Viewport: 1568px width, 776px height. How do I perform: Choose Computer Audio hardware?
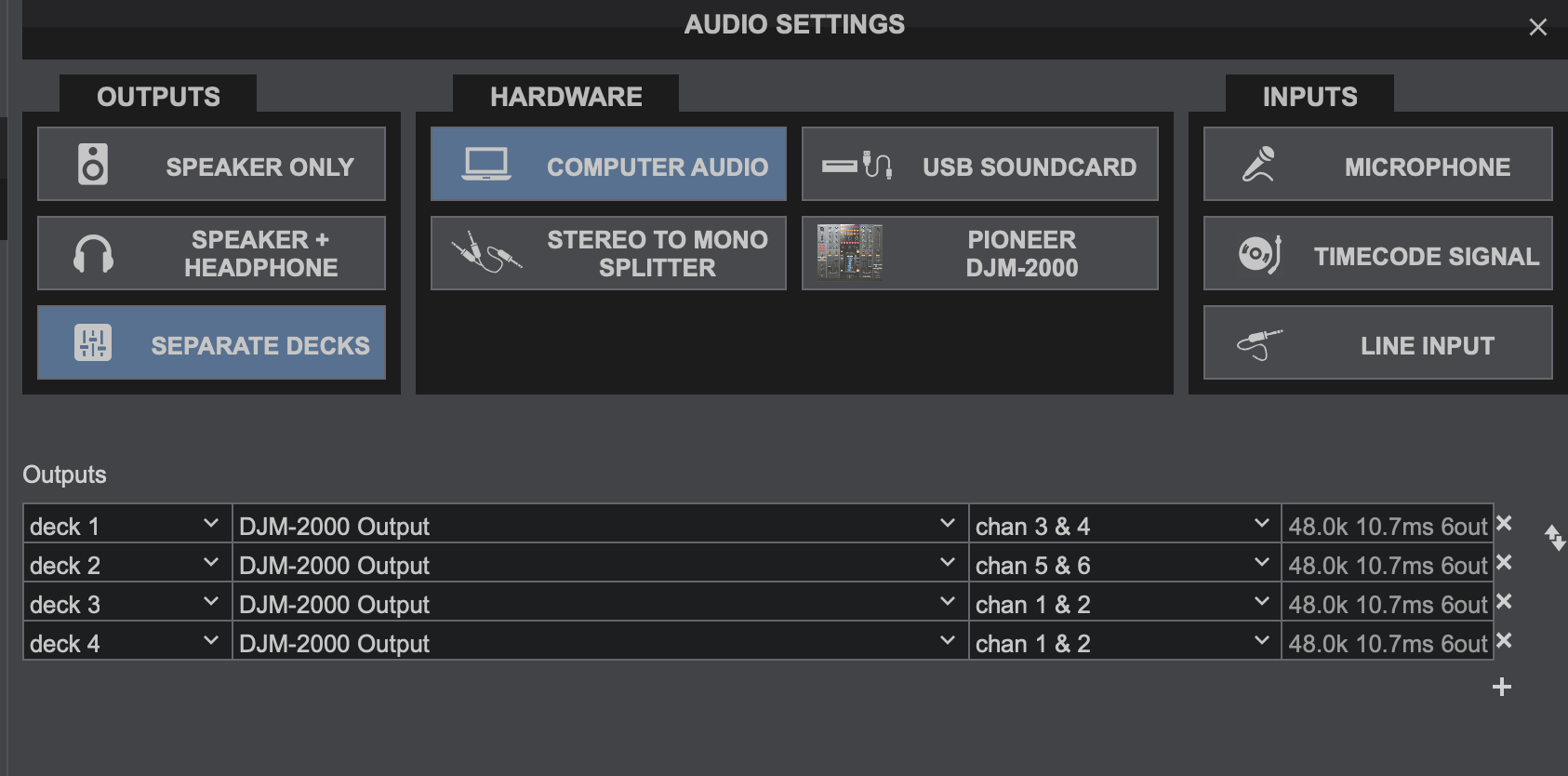(608, 165)
